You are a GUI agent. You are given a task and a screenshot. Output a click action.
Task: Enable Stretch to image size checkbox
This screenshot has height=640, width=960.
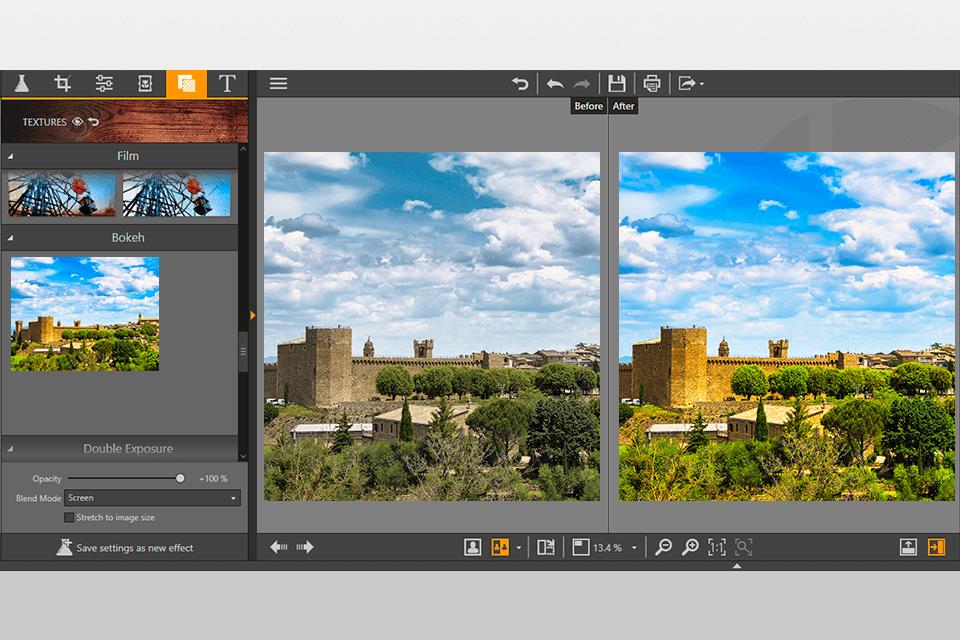click(69, 518)
